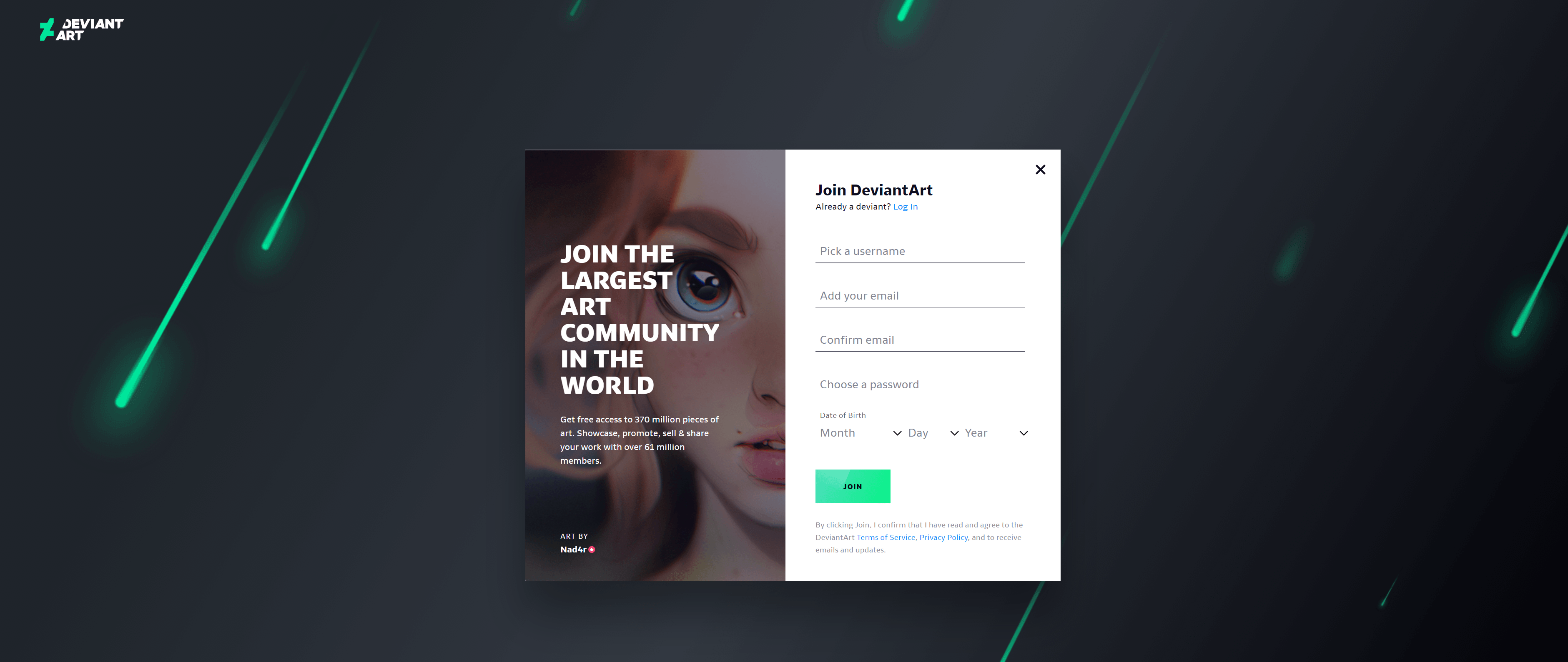Click the Privacy Policy link
Viewport: 1568px width, 662px height.
(x=943, y=536)
